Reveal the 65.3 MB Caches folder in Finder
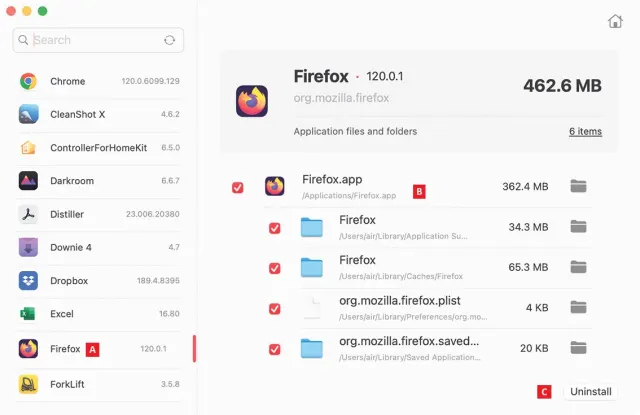640x415 pixels. 578,267
